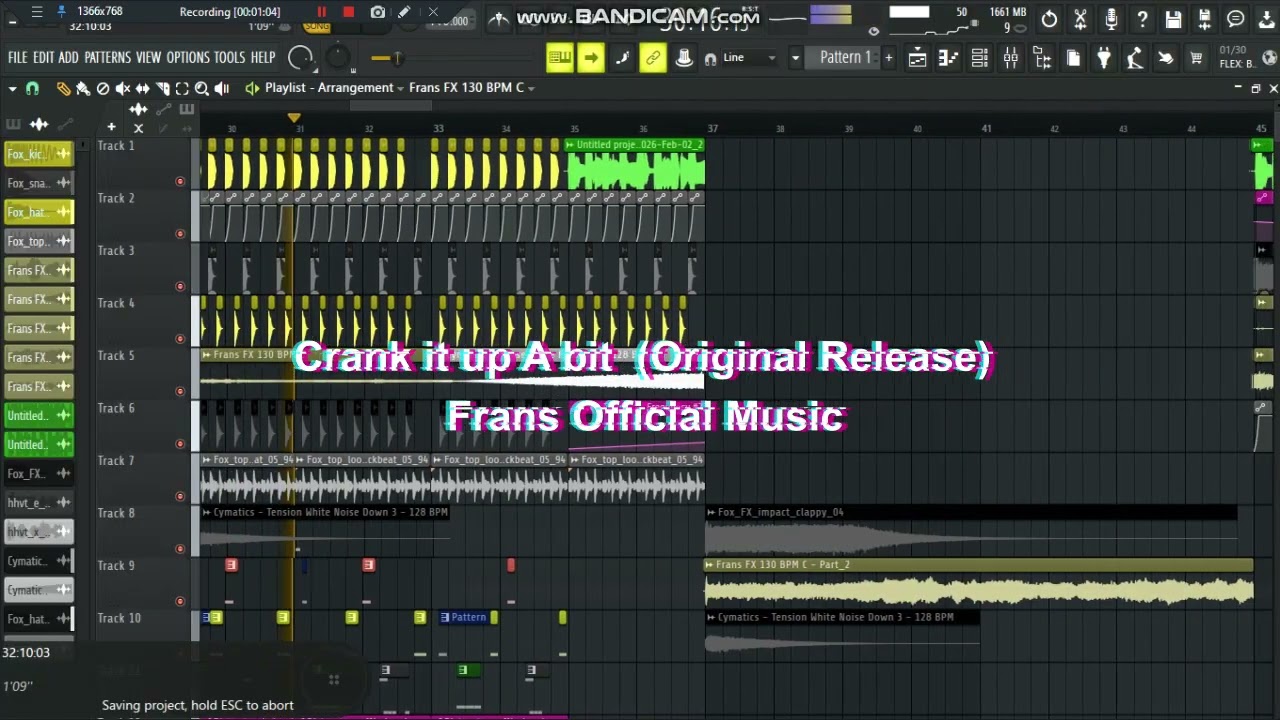Toggle mute dot on Track 1
This screenshot has height=720, width=1280.
click(180, 182)
